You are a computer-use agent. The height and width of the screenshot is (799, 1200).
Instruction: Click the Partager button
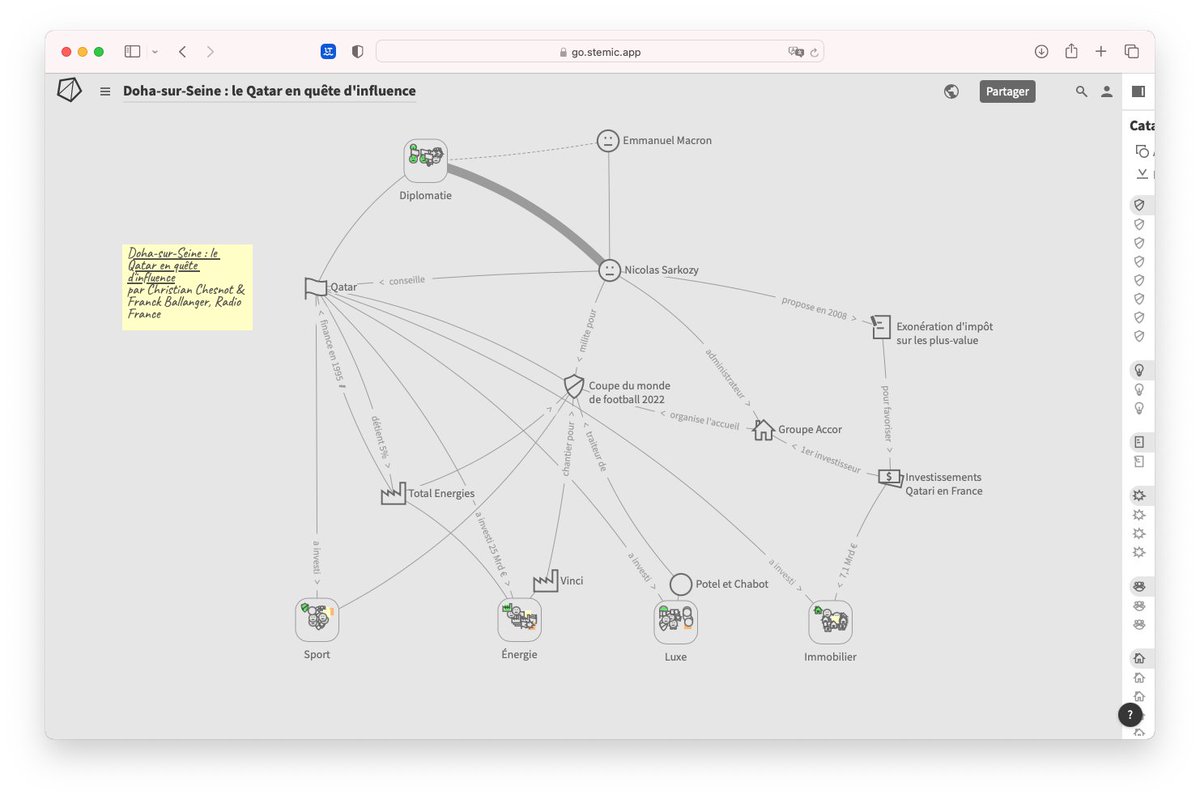pyautogui.click(x=1007, y=91)
